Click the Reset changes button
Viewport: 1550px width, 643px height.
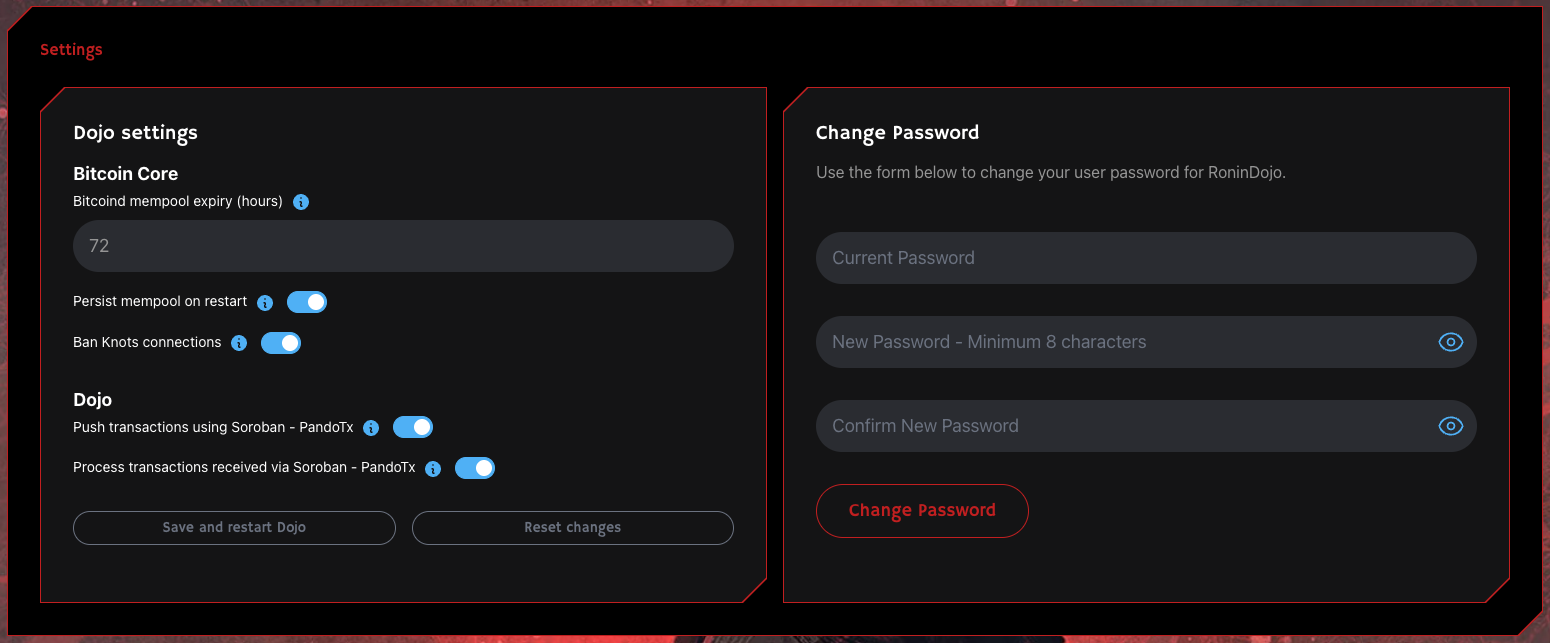(x=573, y=528)
